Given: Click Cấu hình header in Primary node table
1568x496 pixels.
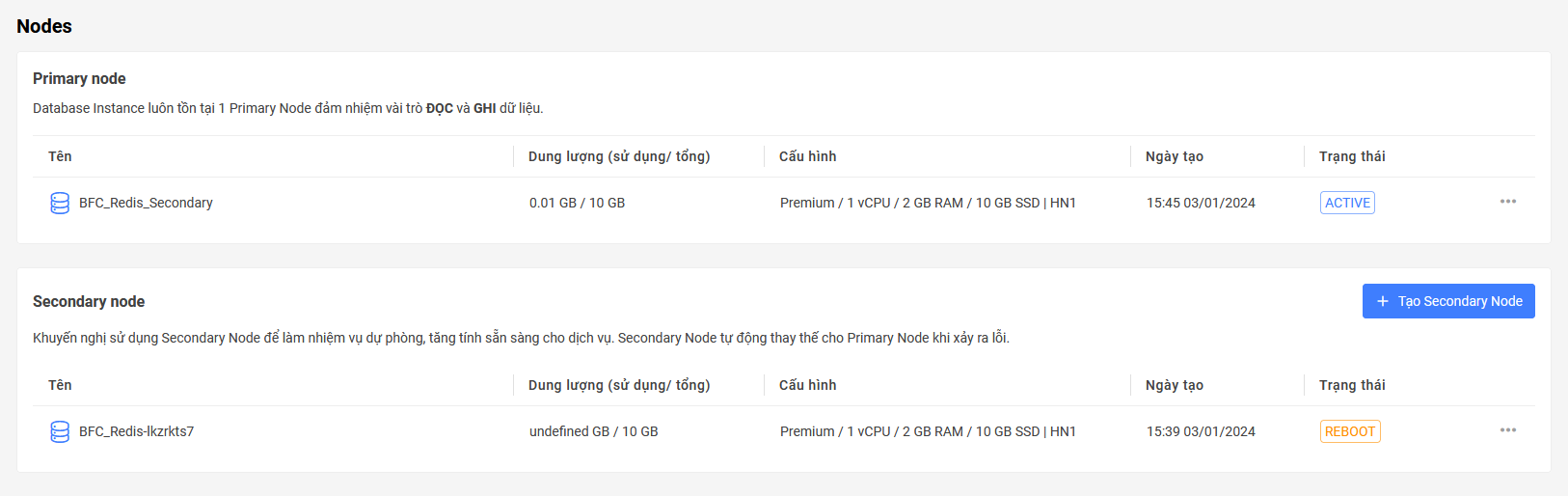Looking at the screenshot, I should pos(808,156).
